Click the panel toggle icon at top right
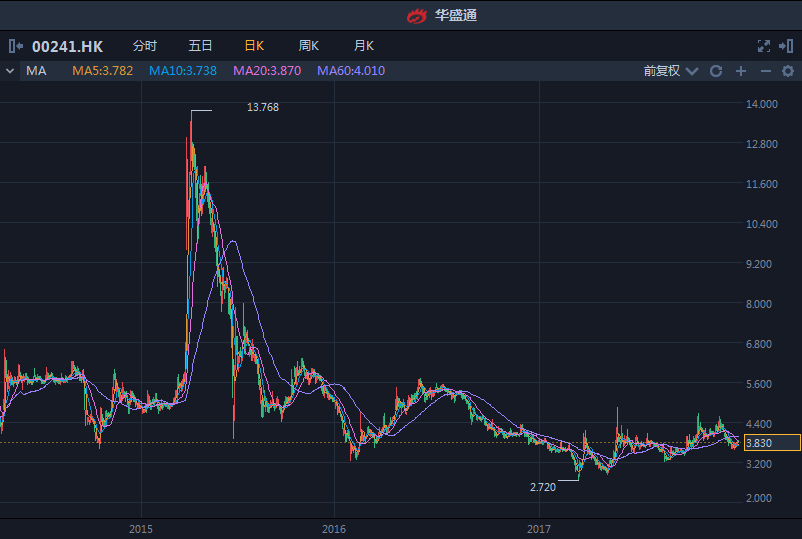The image size is (802, 539). (x=787, y=46)
